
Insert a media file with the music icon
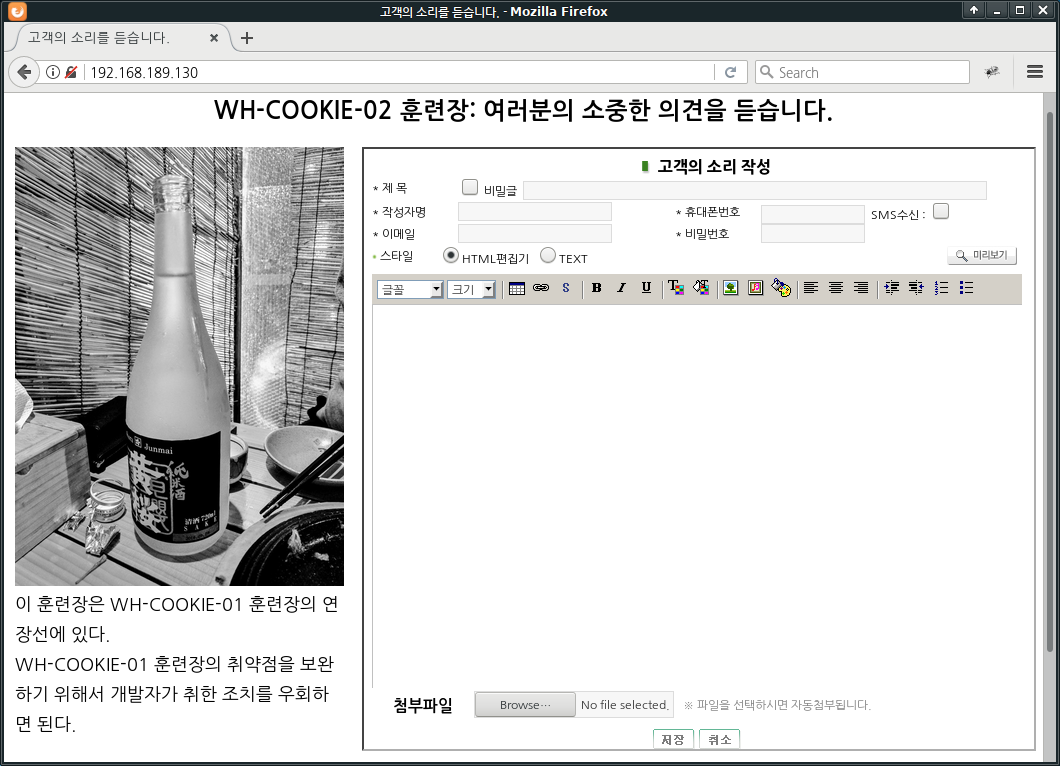(755, 288)
